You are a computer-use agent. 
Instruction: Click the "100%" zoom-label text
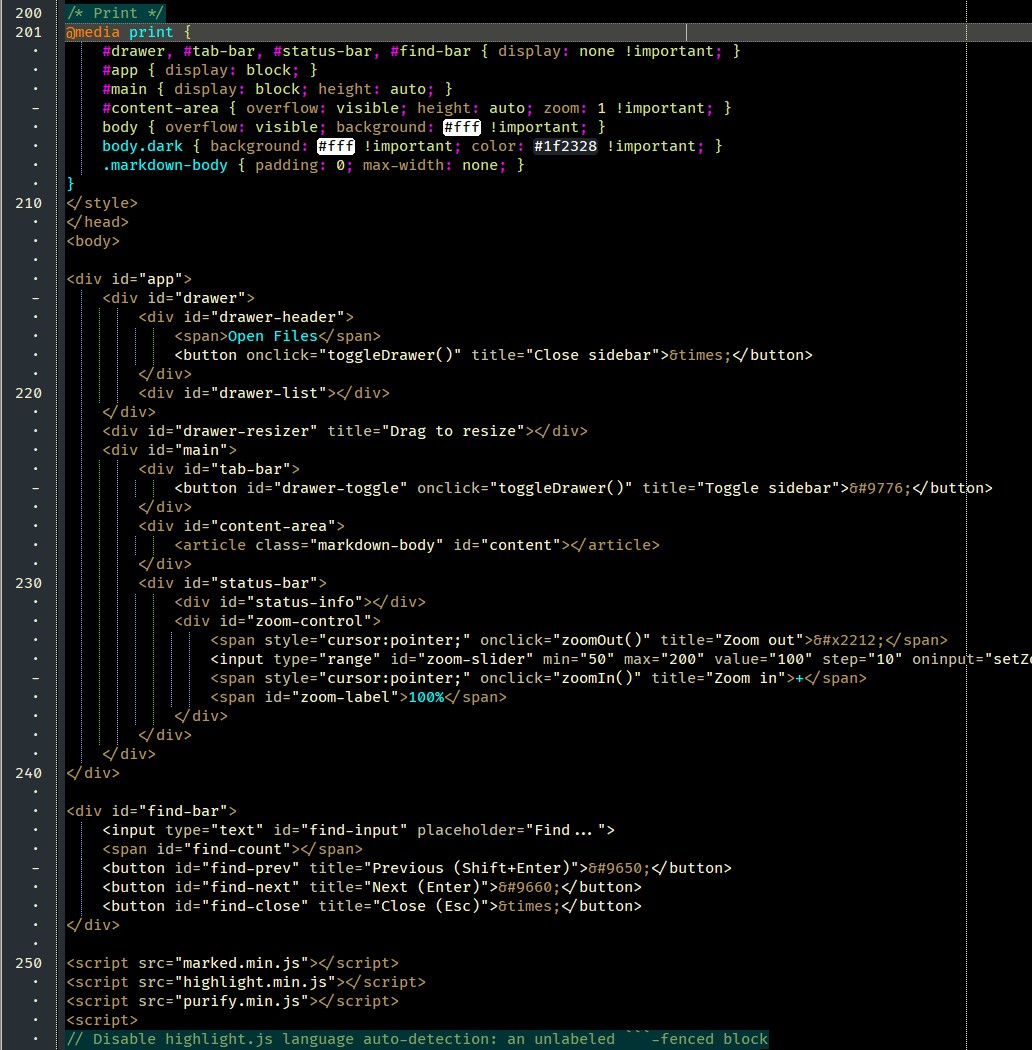[426, 697]
